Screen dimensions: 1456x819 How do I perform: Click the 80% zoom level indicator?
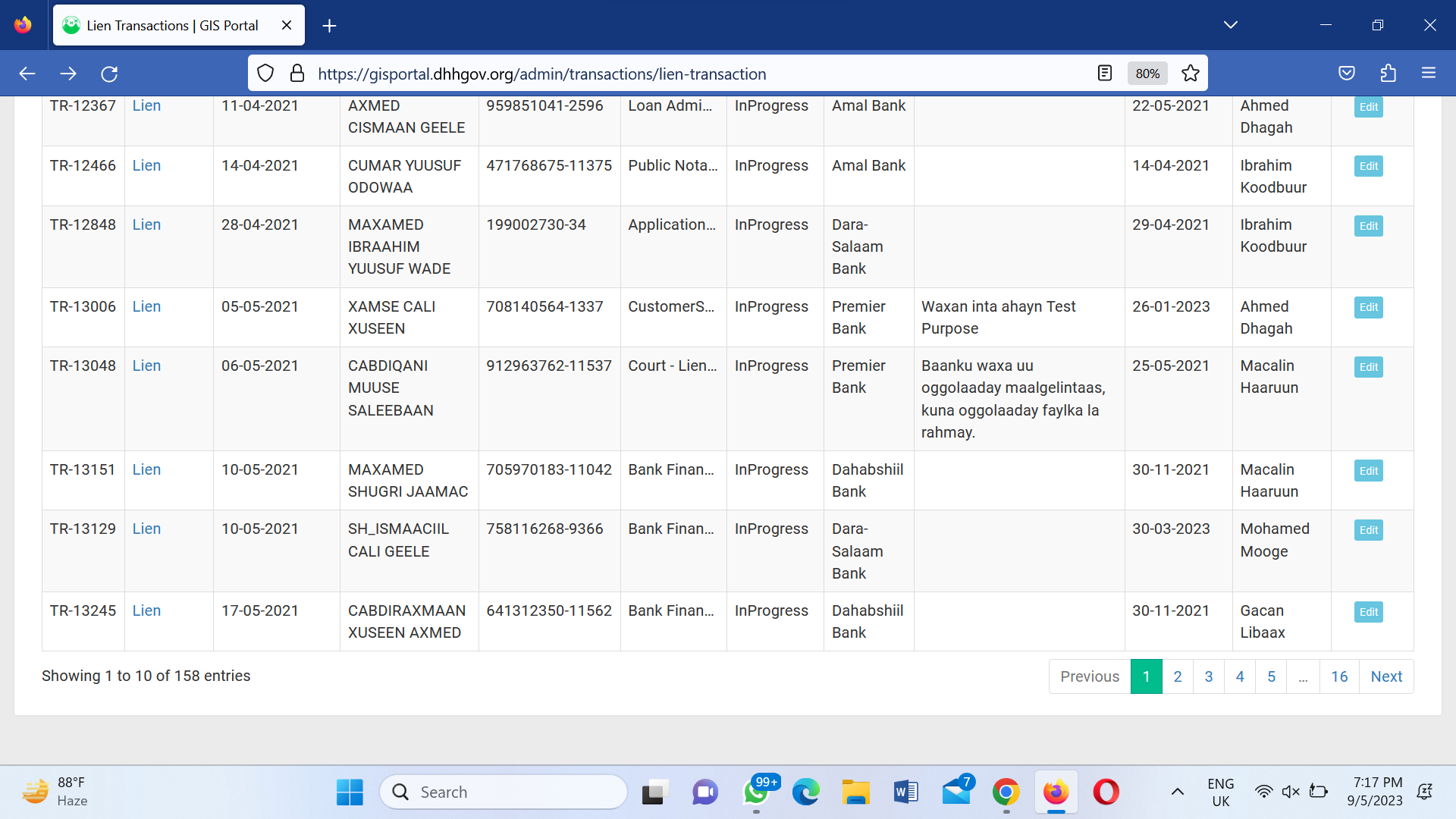click(x=1147, y=74)
